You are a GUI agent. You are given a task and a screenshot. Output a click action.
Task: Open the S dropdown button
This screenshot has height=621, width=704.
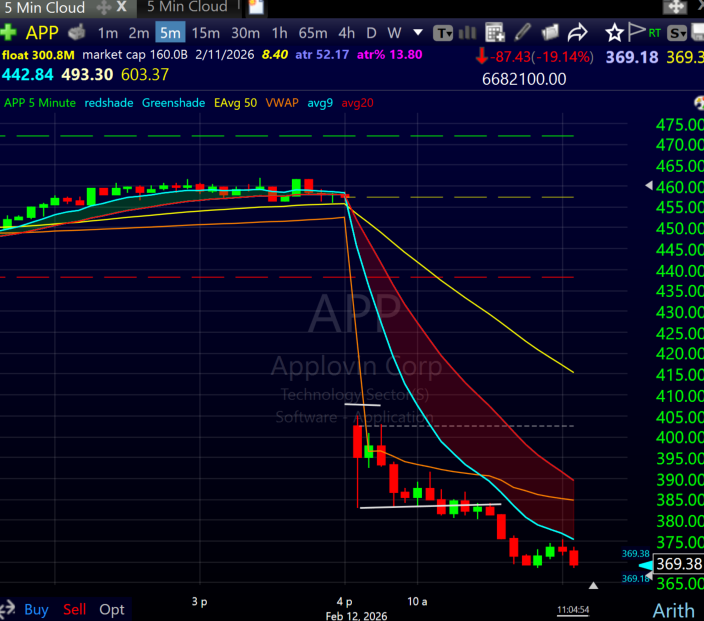click(x=677, y=33)
